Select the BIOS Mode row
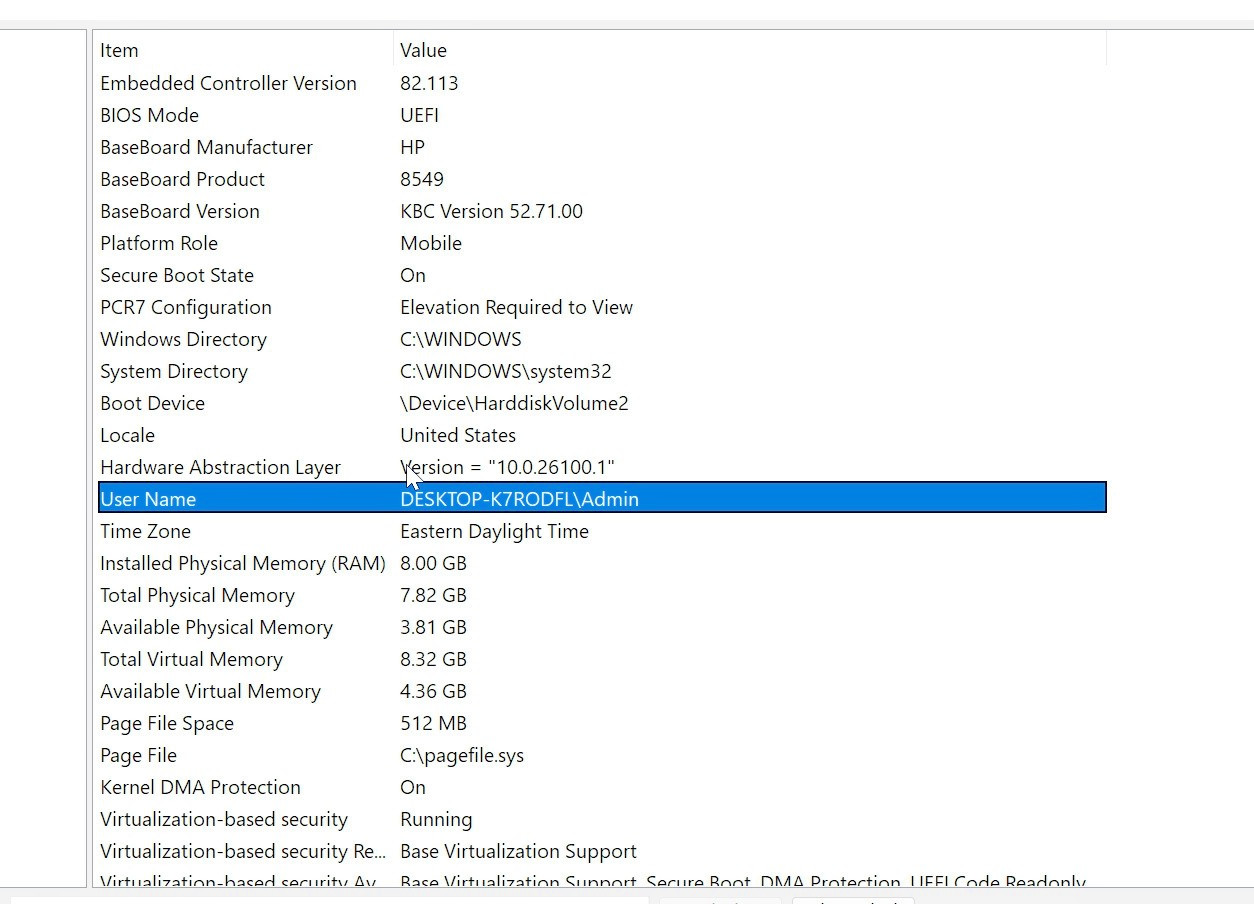Viewport: 1254px width, 904px height. tap(602, 115)
